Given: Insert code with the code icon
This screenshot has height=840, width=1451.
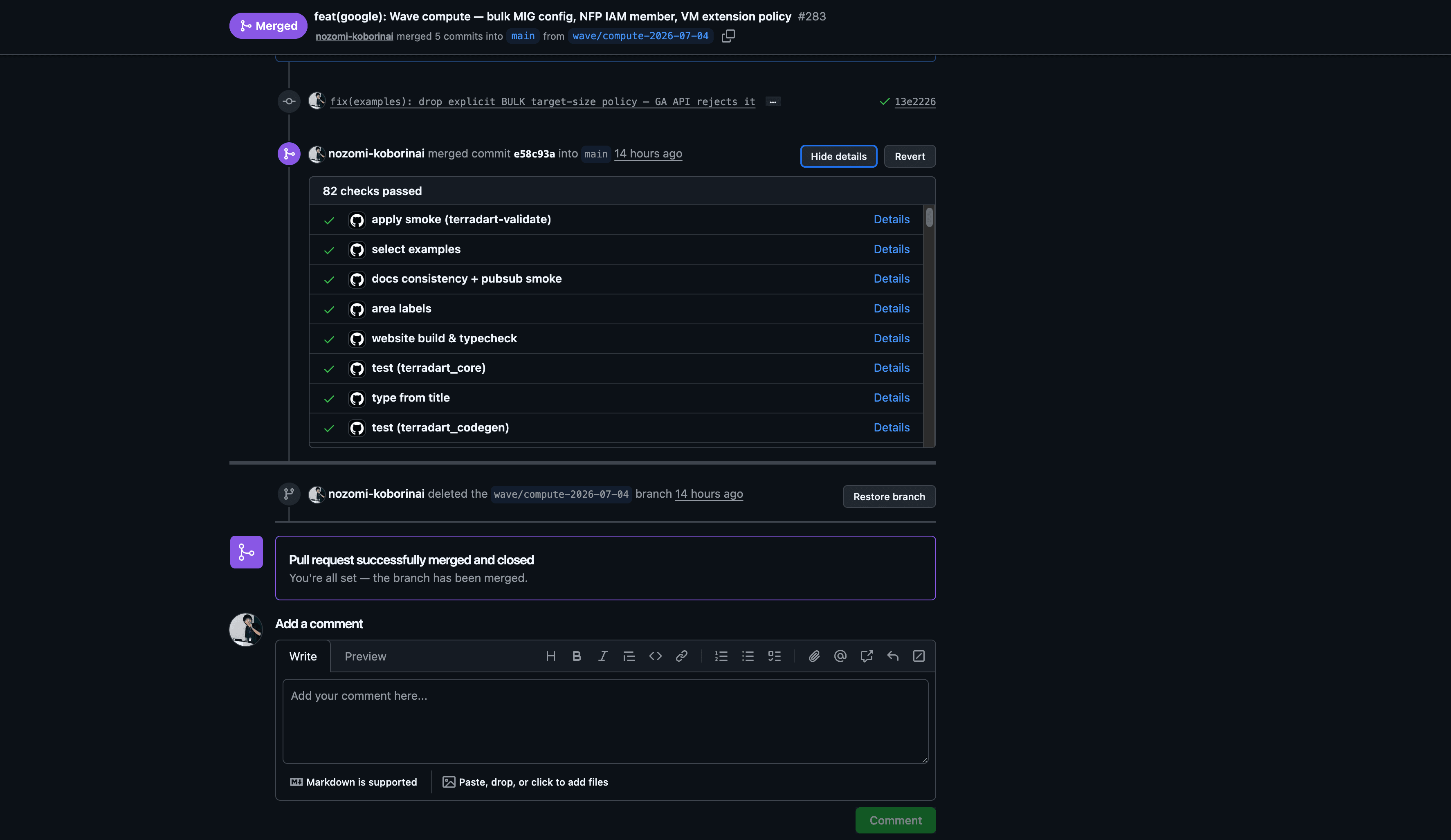Looking at the screenshot, I should (x=655, y=656).
